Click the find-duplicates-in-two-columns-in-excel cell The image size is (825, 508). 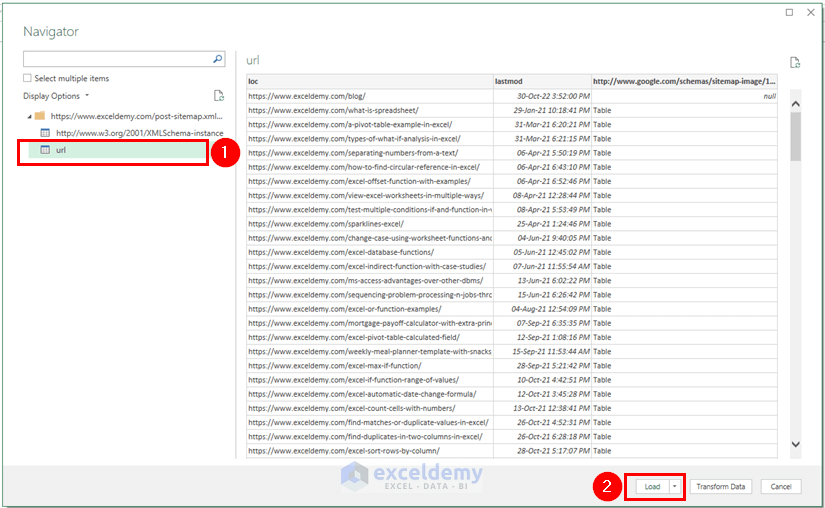click(369, 437)
